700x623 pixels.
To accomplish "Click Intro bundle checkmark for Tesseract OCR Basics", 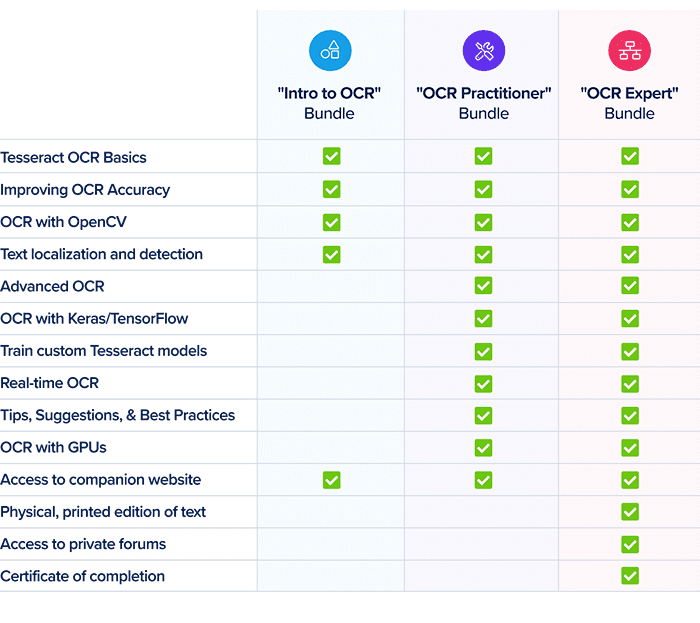I will coord(331,156).
